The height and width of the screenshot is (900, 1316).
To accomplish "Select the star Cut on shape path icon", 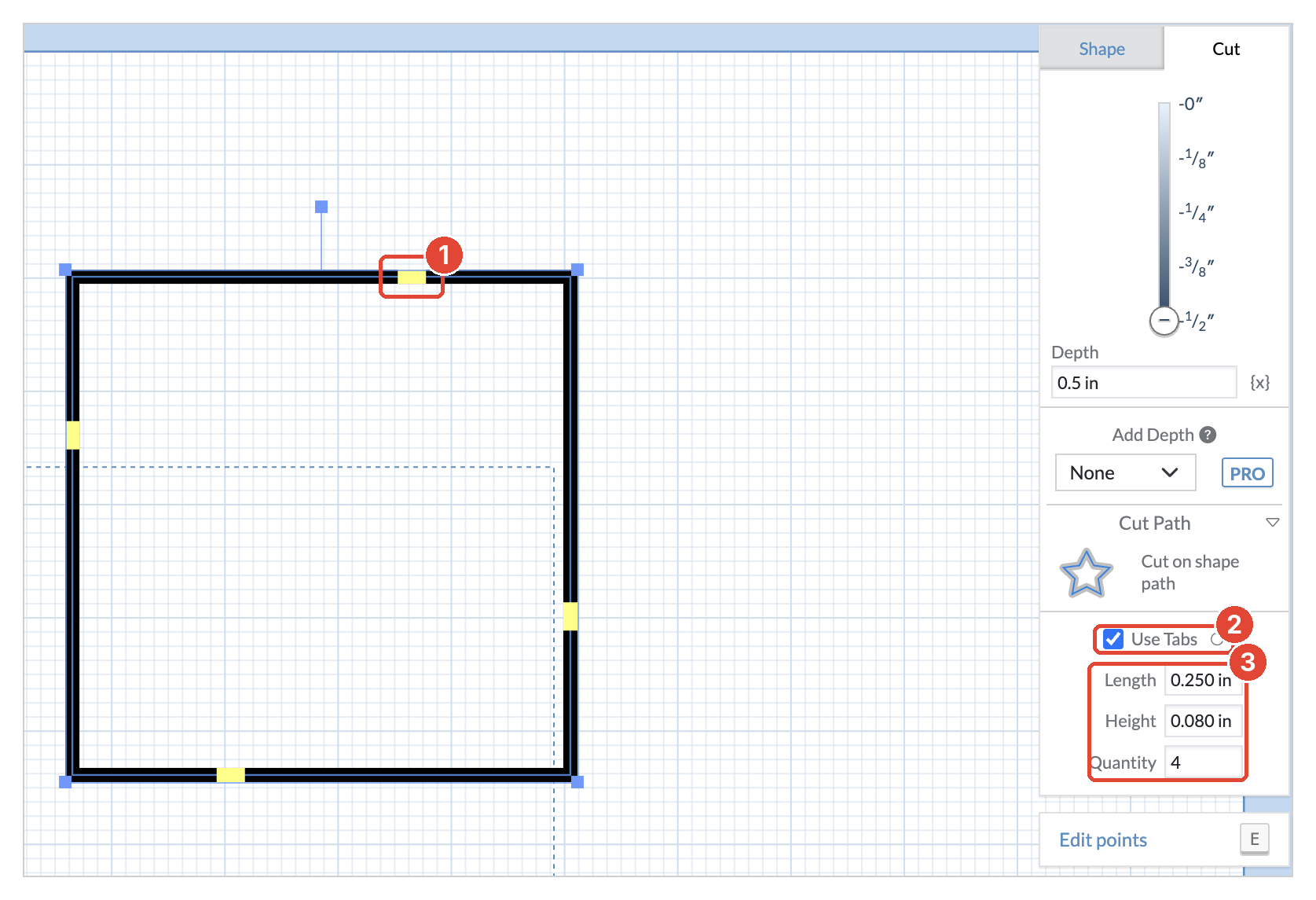I will pyautogui.click(x=1086, y=574).
